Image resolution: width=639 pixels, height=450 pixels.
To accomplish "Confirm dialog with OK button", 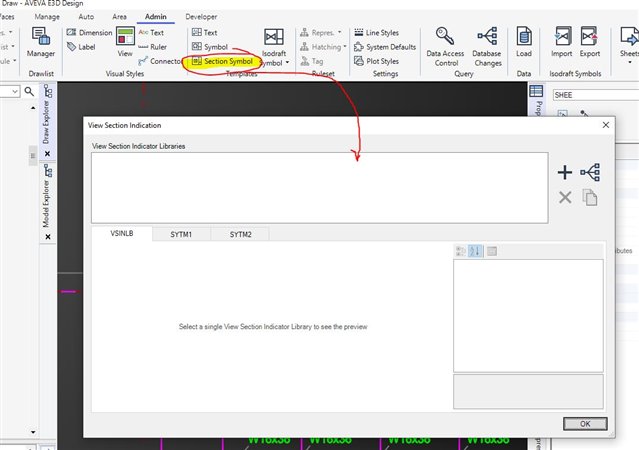I will [585, 424].
